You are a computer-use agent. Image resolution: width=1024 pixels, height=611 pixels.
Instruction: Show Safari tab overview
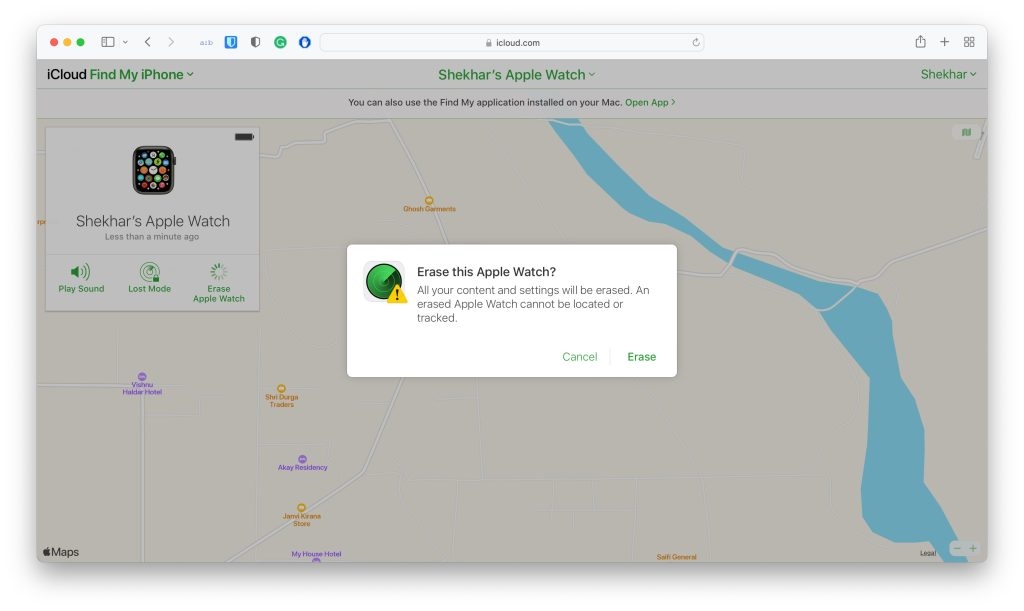click(x=969, y=42)
